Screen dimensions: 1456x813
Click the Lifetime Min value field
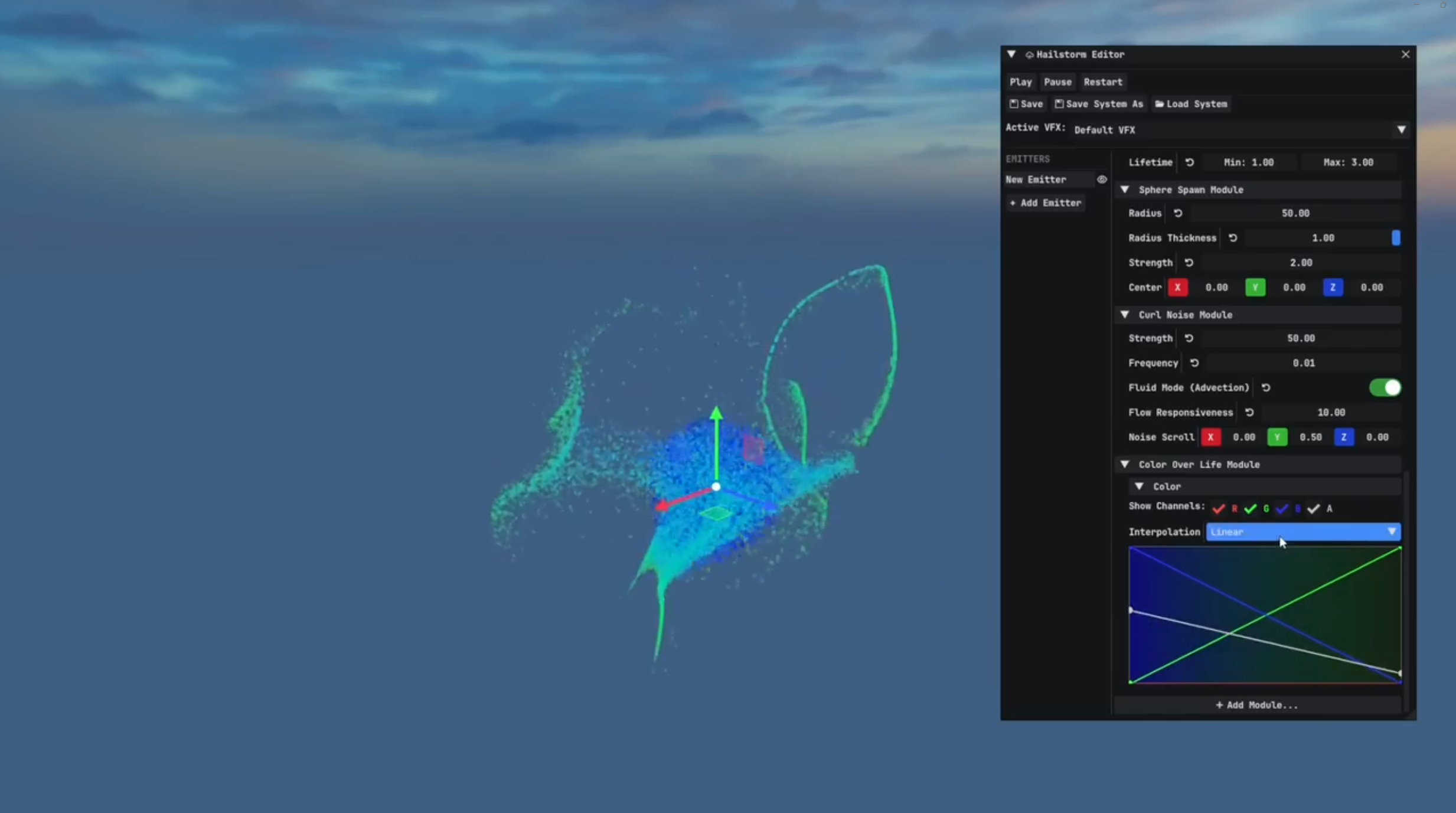(1249, 162)
